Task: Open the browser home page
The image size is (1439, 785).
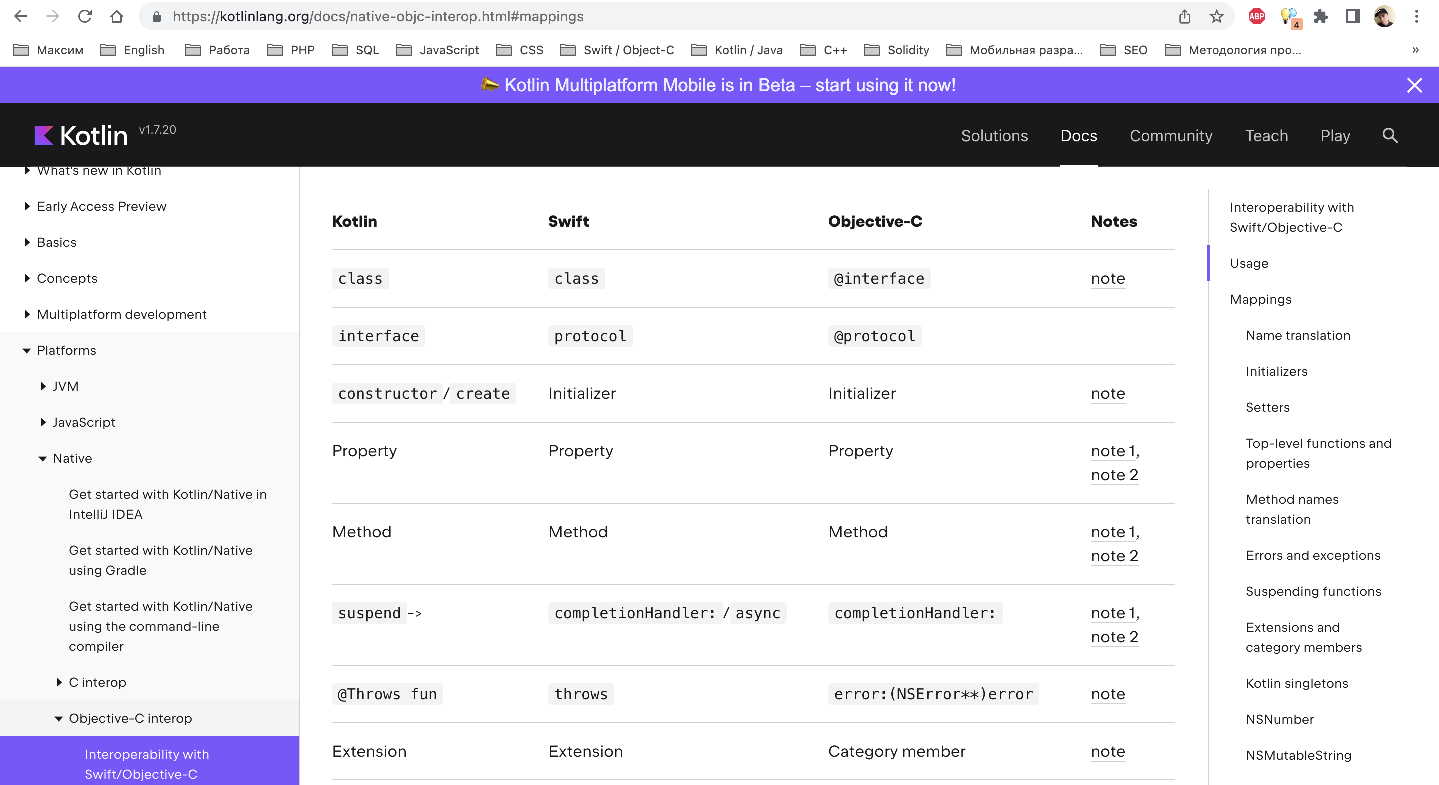Action: click(117, 17)
